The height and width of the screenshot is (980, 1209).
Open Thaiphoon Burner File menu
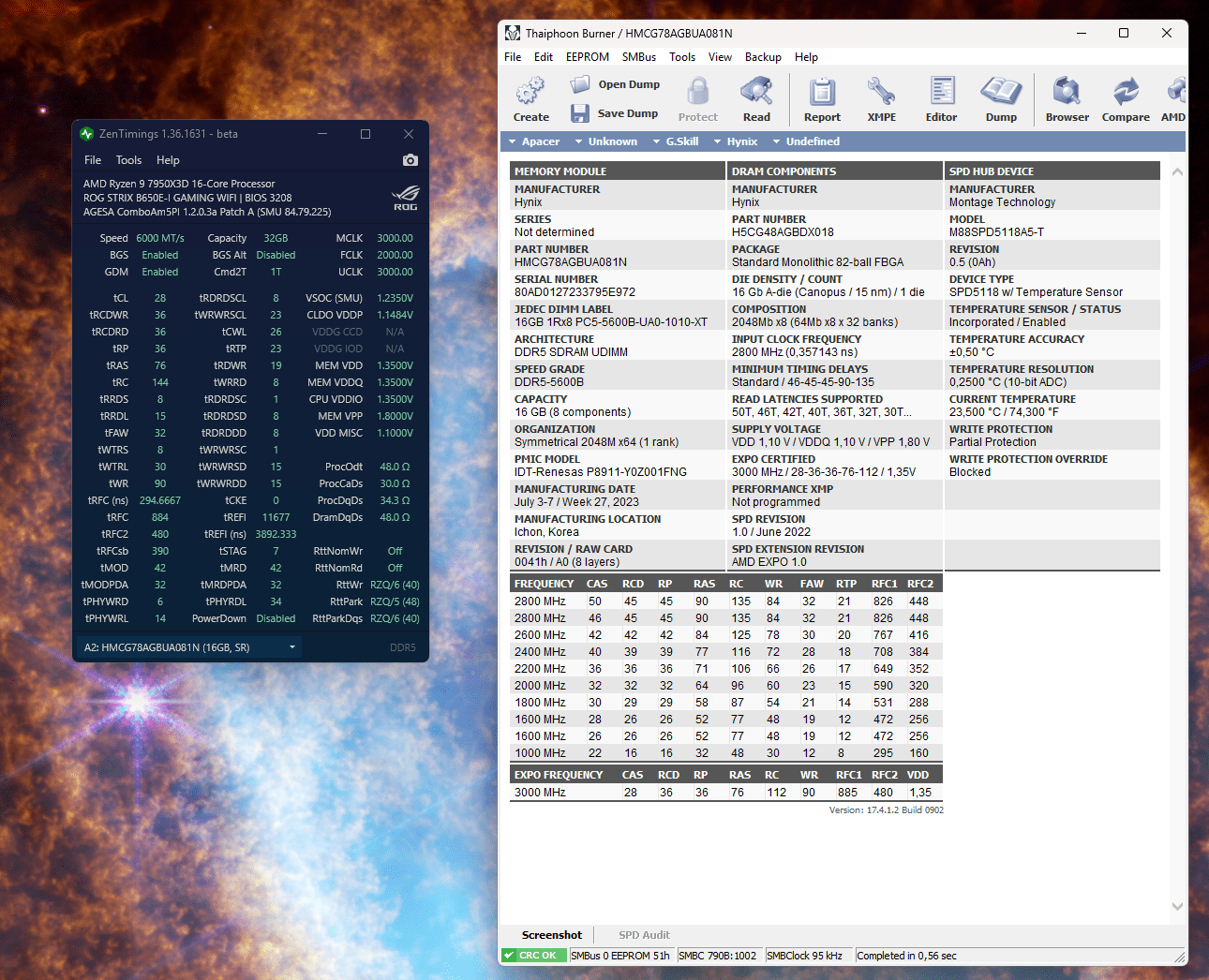[x=513, y=57]
